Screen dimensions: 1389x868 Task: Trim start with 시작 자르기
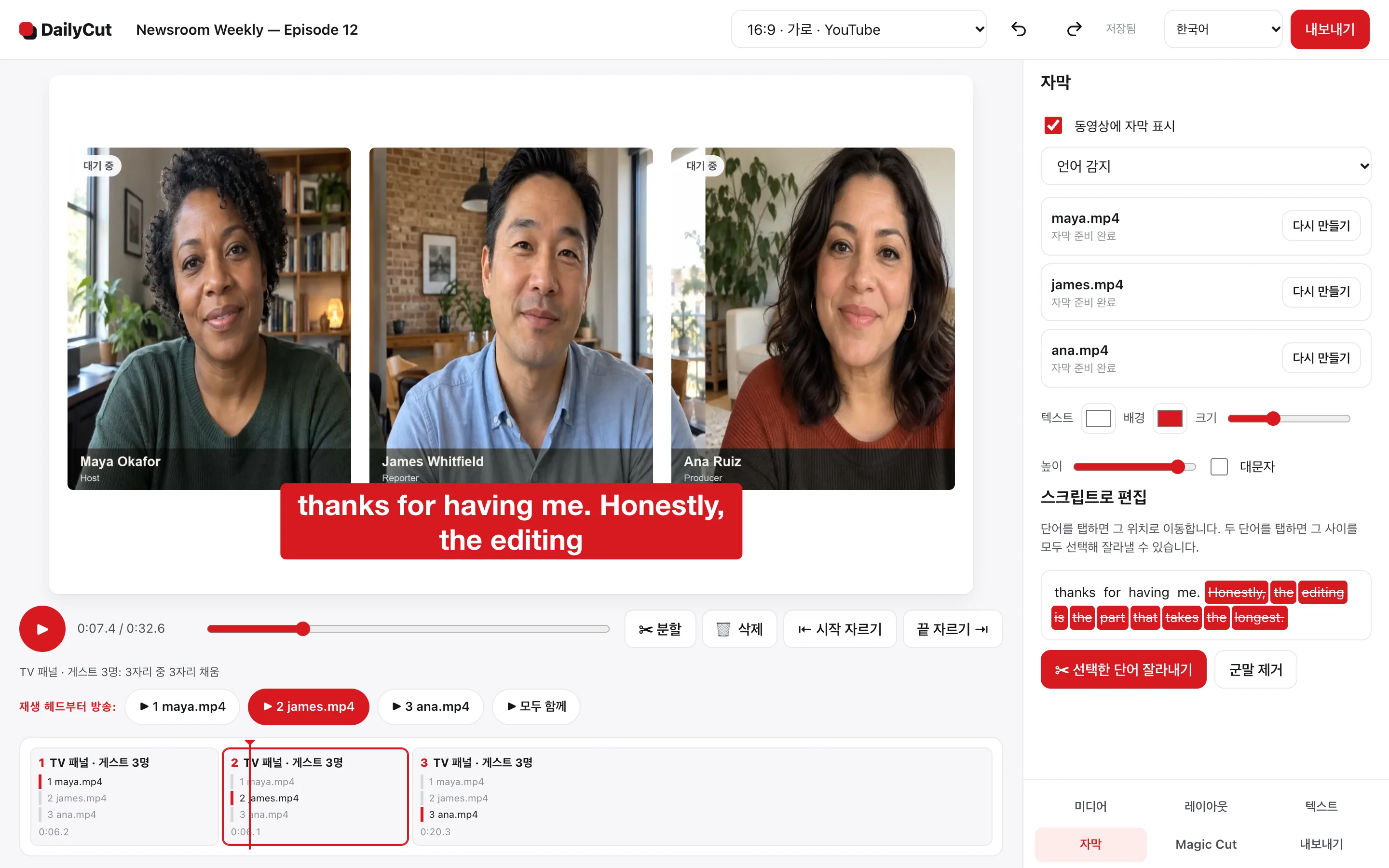point(840,629)
